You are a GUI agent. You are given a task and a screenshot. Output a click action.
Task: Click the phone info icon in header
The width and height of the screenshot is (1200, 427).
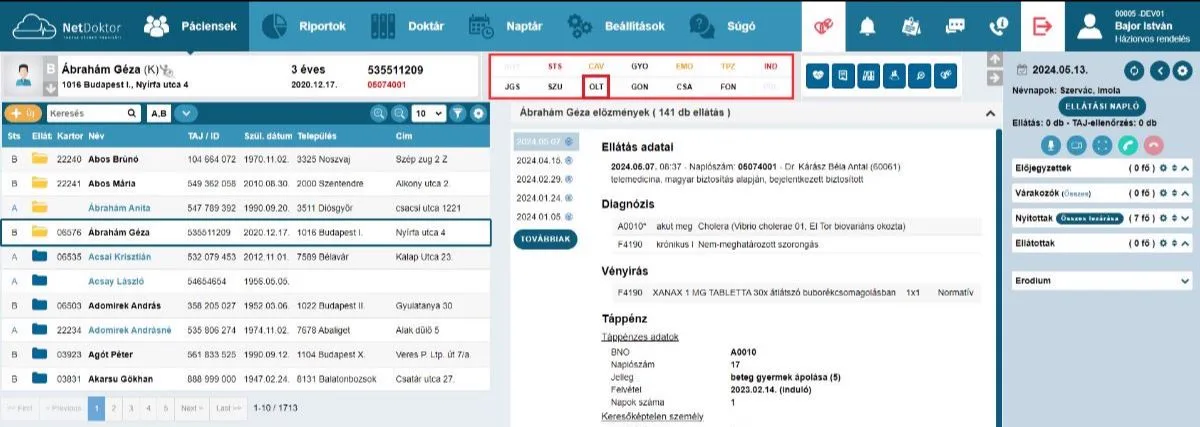pyautogui.click(x=997, y=26)
